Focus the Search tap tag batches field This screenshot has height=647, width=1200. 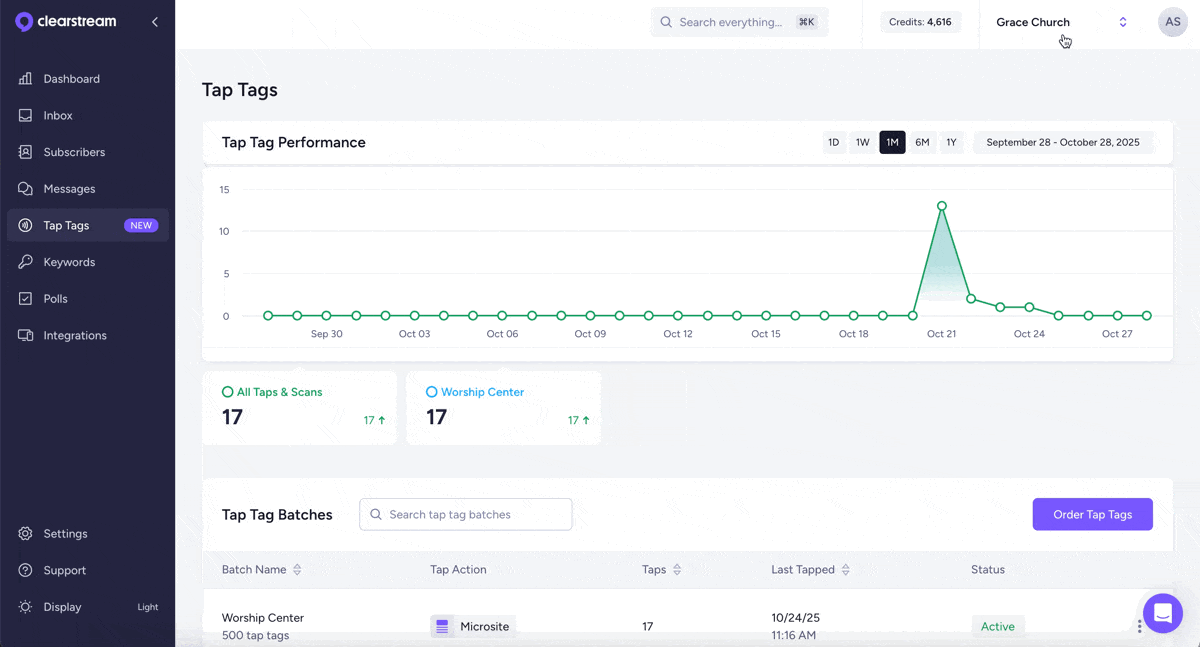pyautogui.click(x=466, y=515)
